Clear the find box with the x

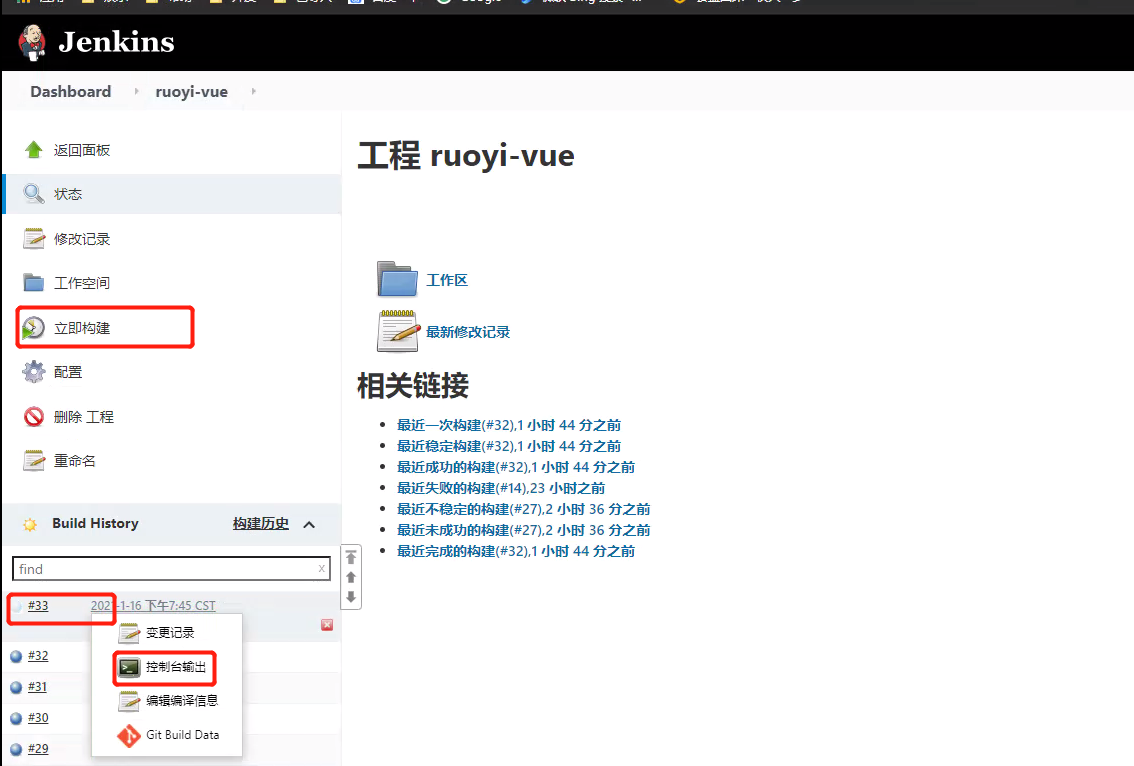[x=322, y=569]
